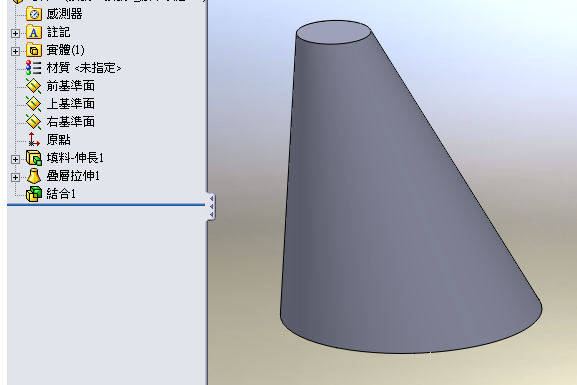Select the 疊層拉伸1 label

click(x=73, y=176)
